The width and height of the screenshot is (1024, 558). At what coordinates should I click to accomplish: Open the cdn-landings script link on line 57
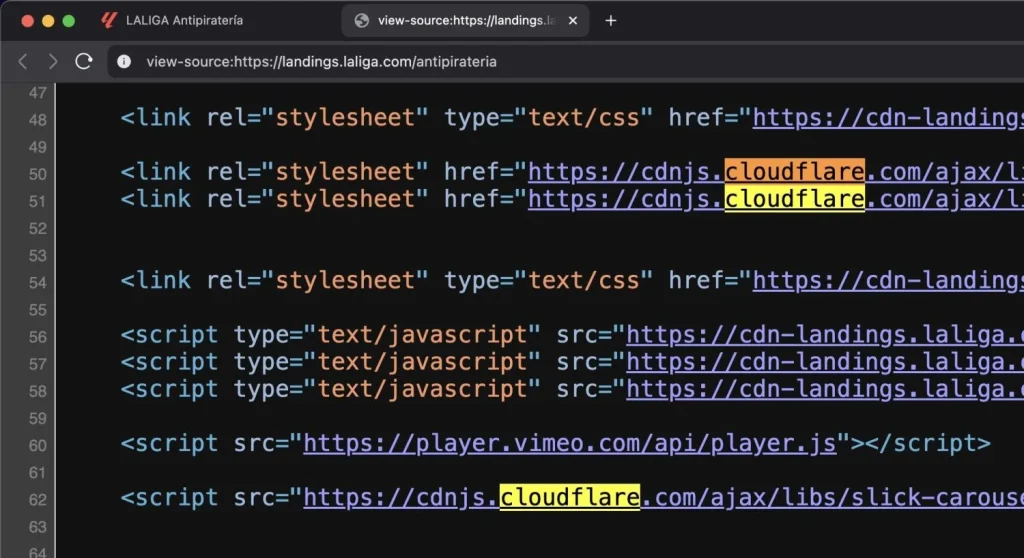tap(825, 362)
